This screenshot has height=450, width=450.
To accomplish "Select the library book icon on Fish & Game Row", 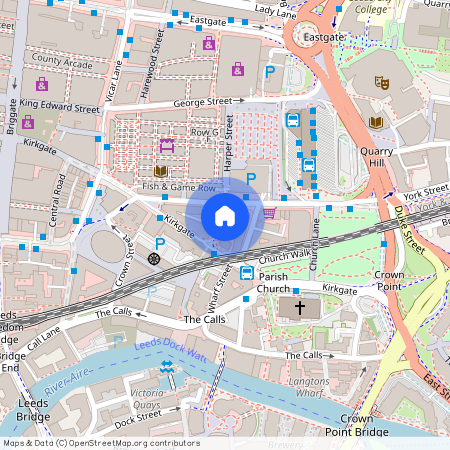I will coord(161,171).
